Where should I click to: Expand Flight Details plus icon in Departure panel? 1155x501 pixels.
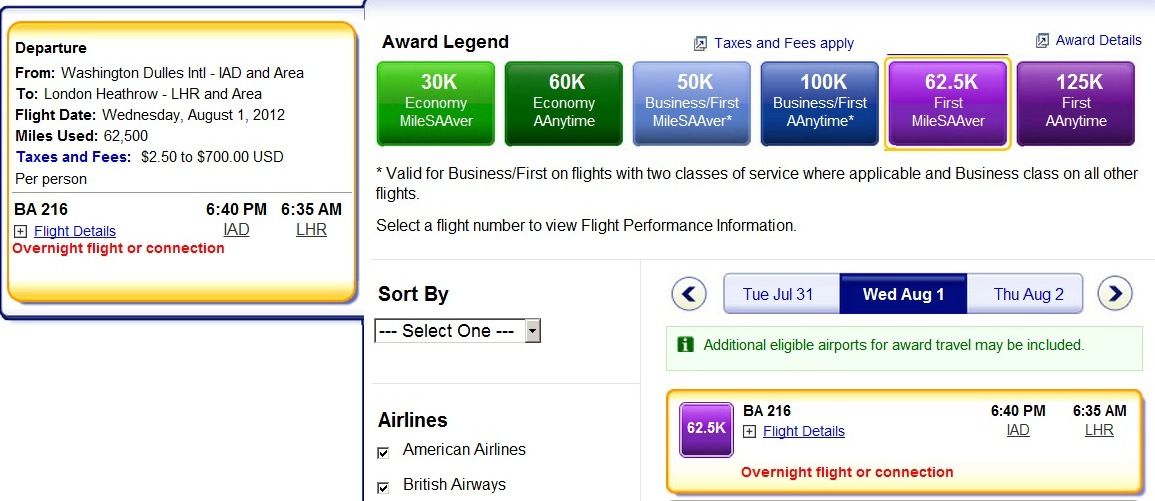[x=21, y=231]
